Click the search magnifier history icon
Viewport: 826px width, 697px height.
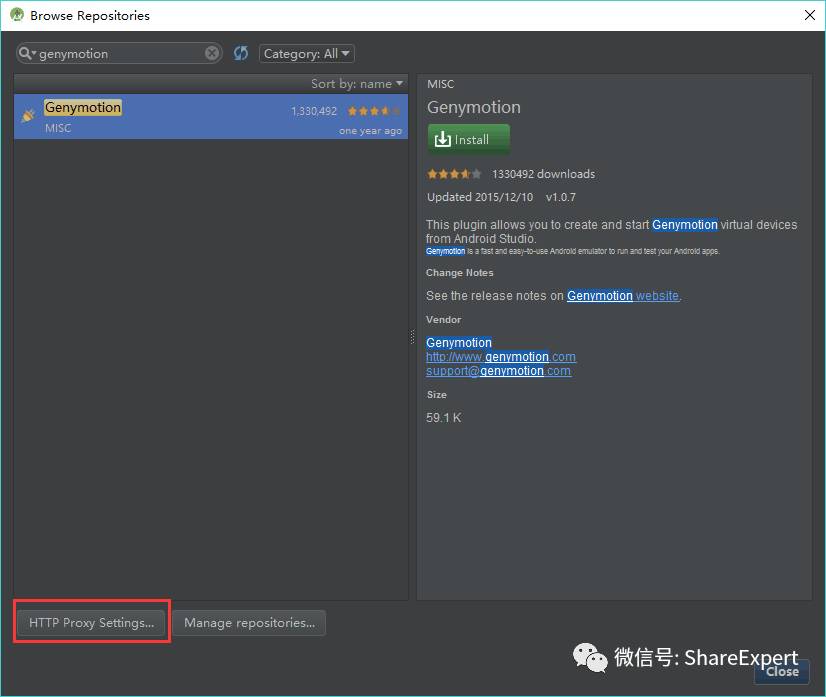pos(26,53)
